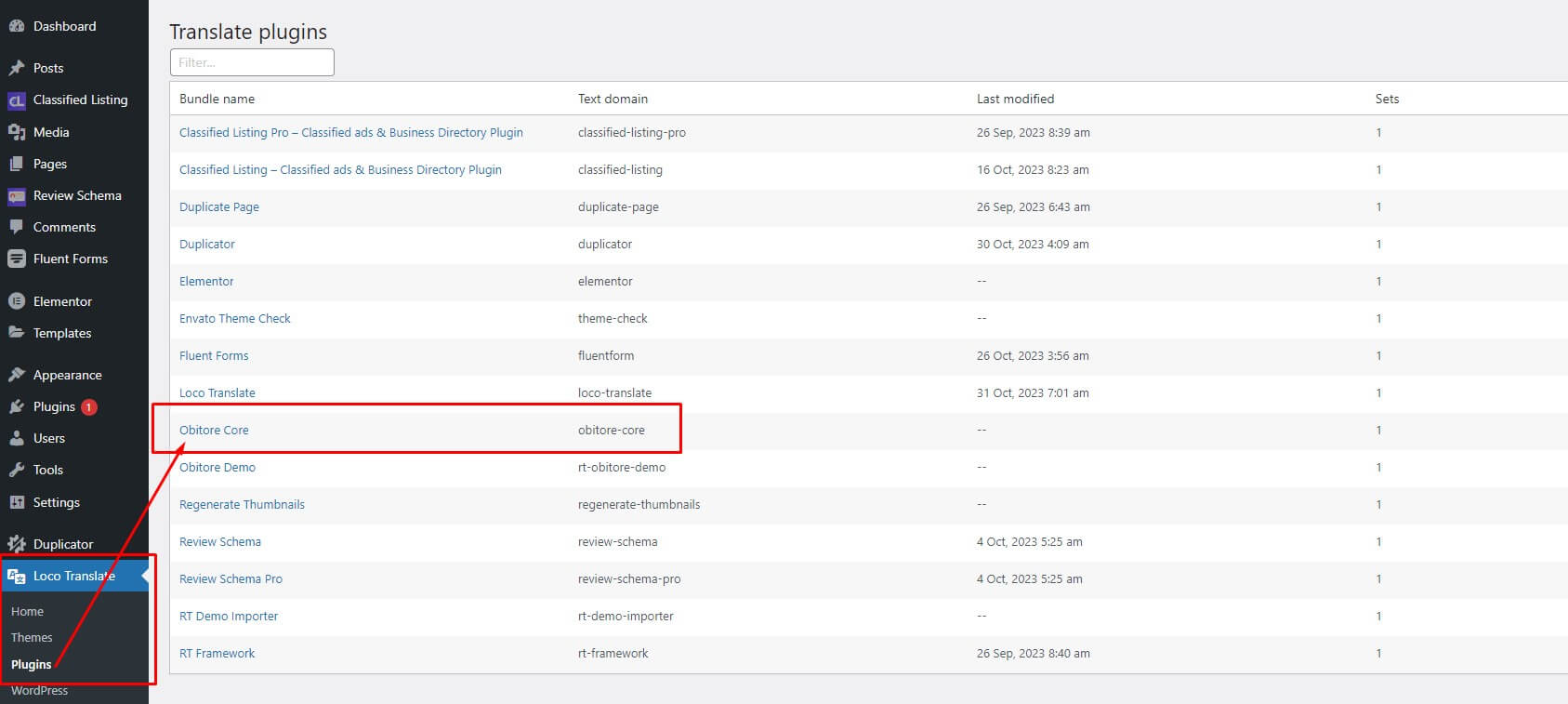Click the Classified Listing CL icon
Screen dimensions: 1568x704
17,100
